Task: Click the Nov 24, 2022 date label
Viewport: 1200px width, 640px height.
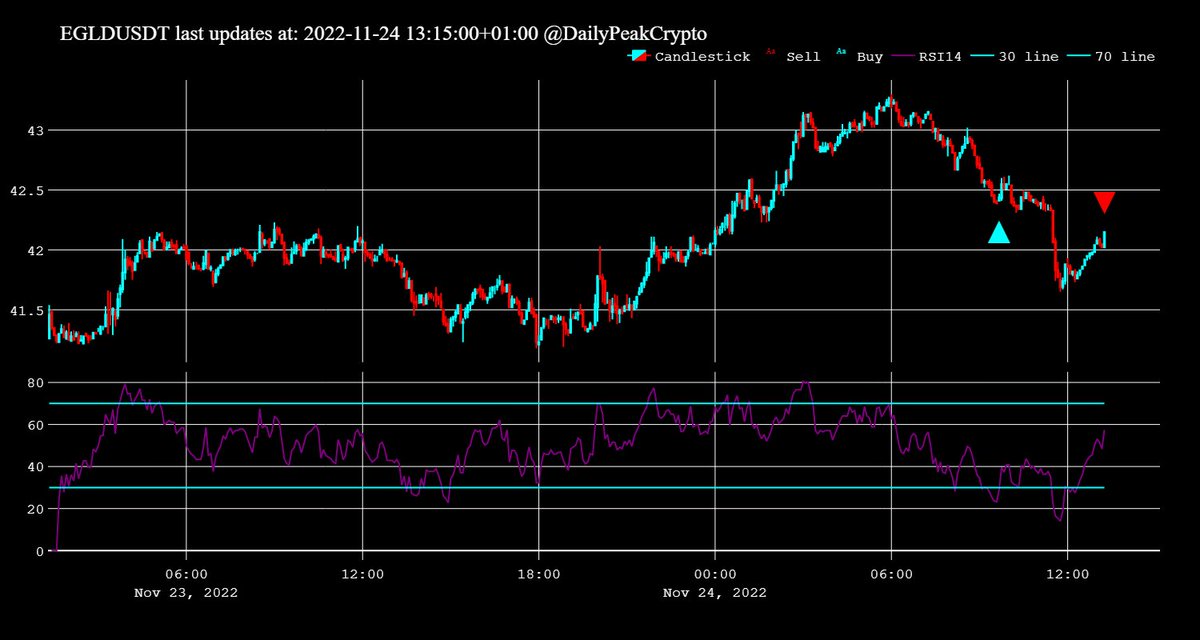Action: click(715, 592)
